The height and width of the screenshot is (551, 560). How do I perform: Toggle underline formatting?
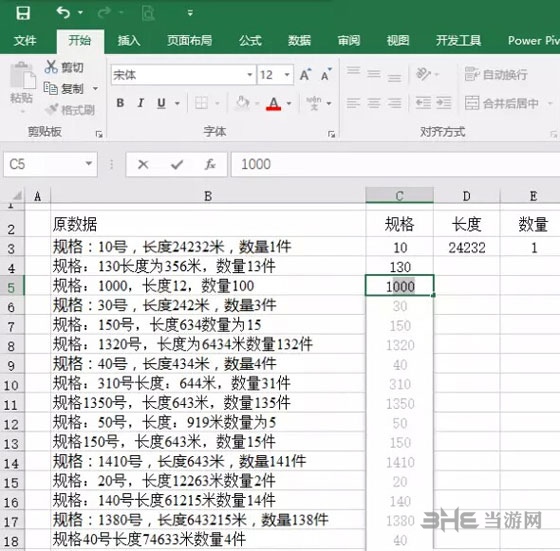pyautogui.click(x=161, y=103)
